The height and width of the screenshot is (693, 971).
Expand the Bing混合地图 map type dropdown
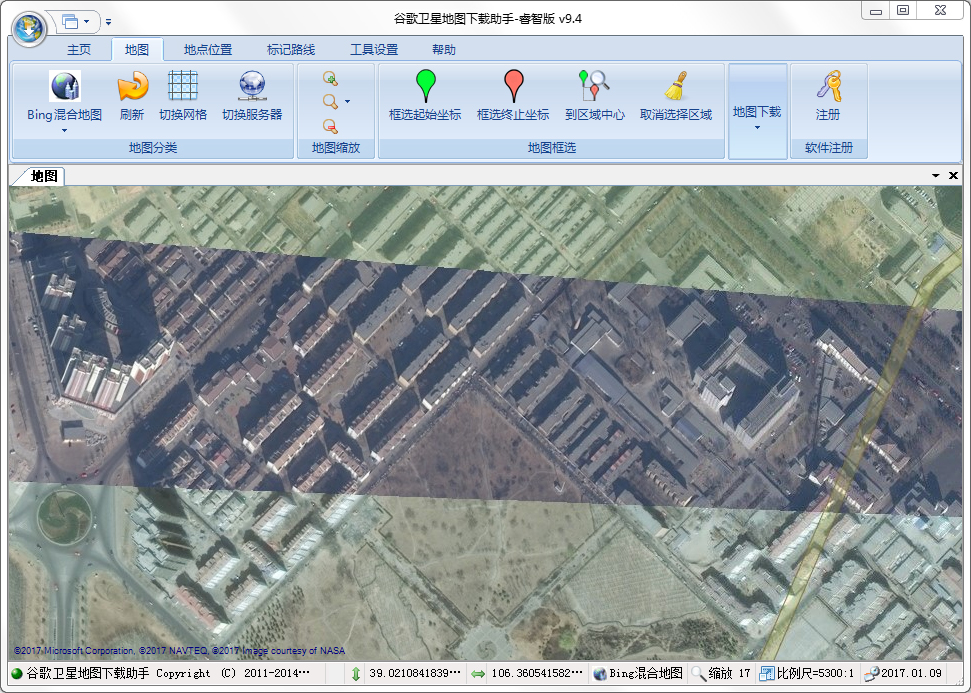(64, 130)
